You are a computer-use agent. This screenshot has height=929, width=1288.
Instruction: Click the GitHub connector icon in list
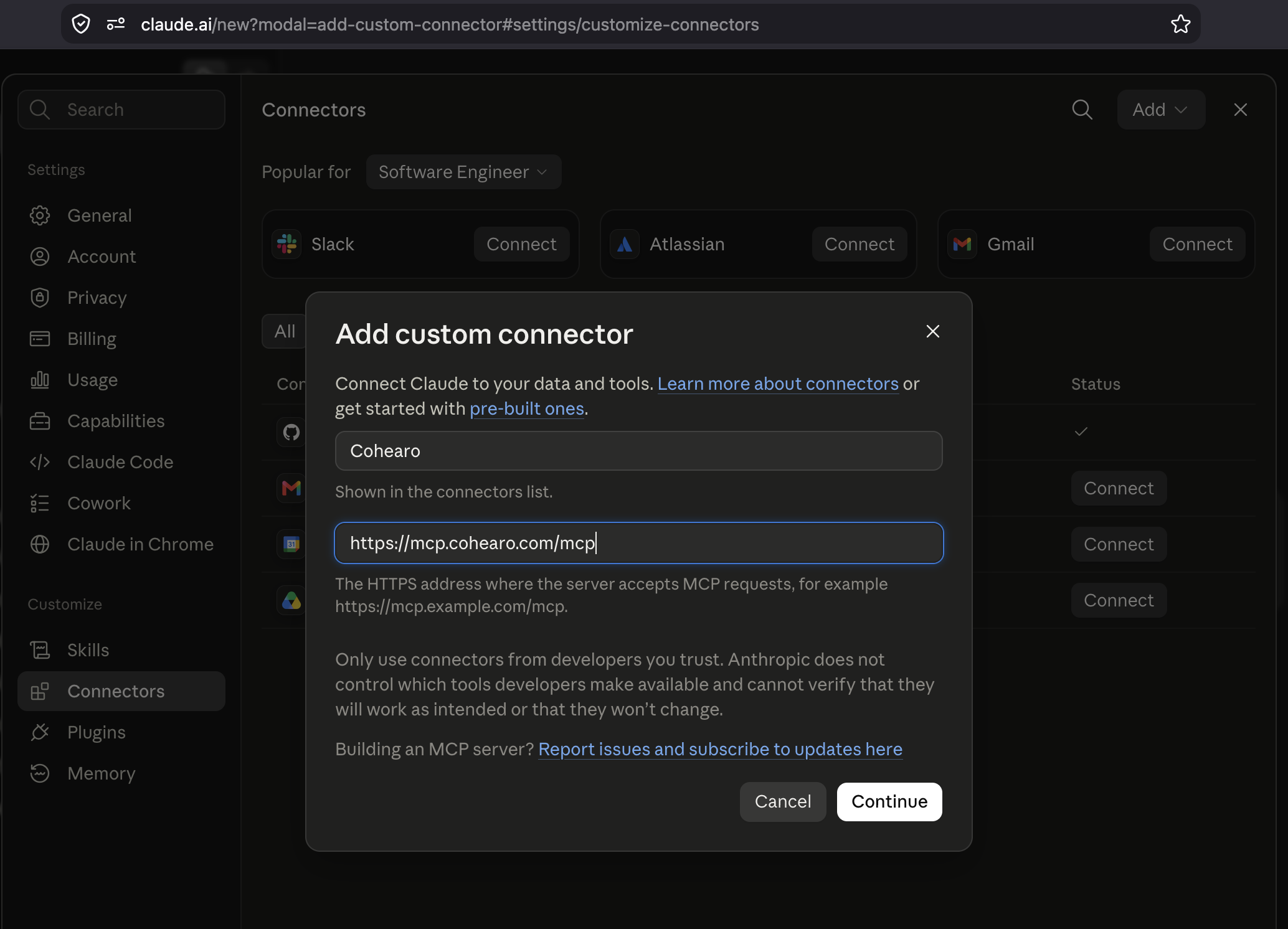pyautogui.click(x=291, y=432)
